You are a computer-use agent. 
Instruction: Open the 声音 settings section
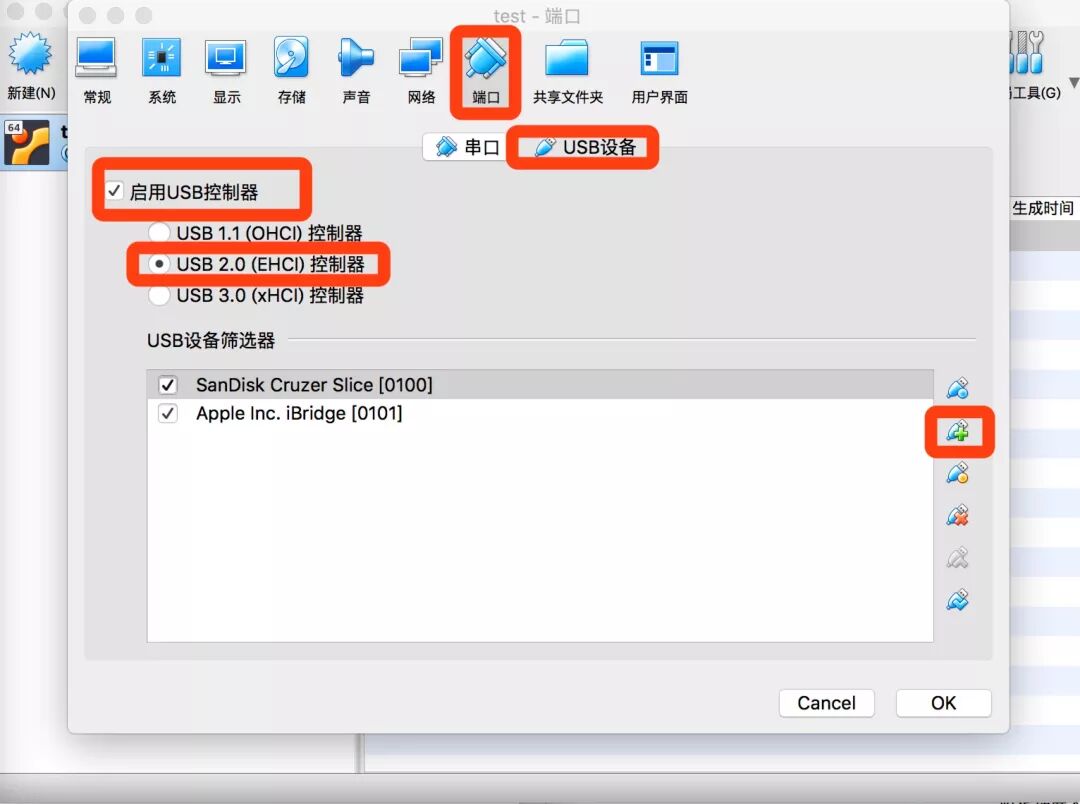click(356, 70)
